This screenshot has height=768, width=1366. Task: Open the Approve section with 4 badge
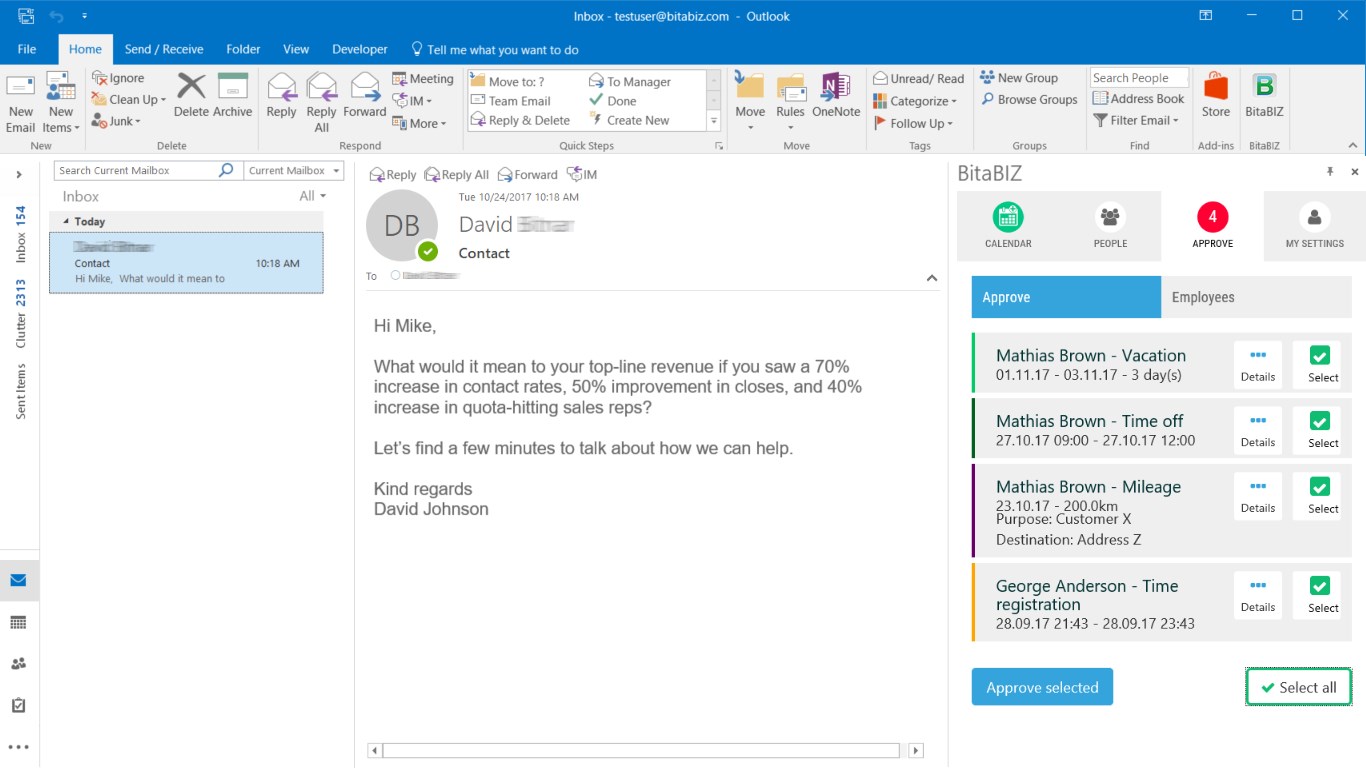click(x=1212, y=225)
